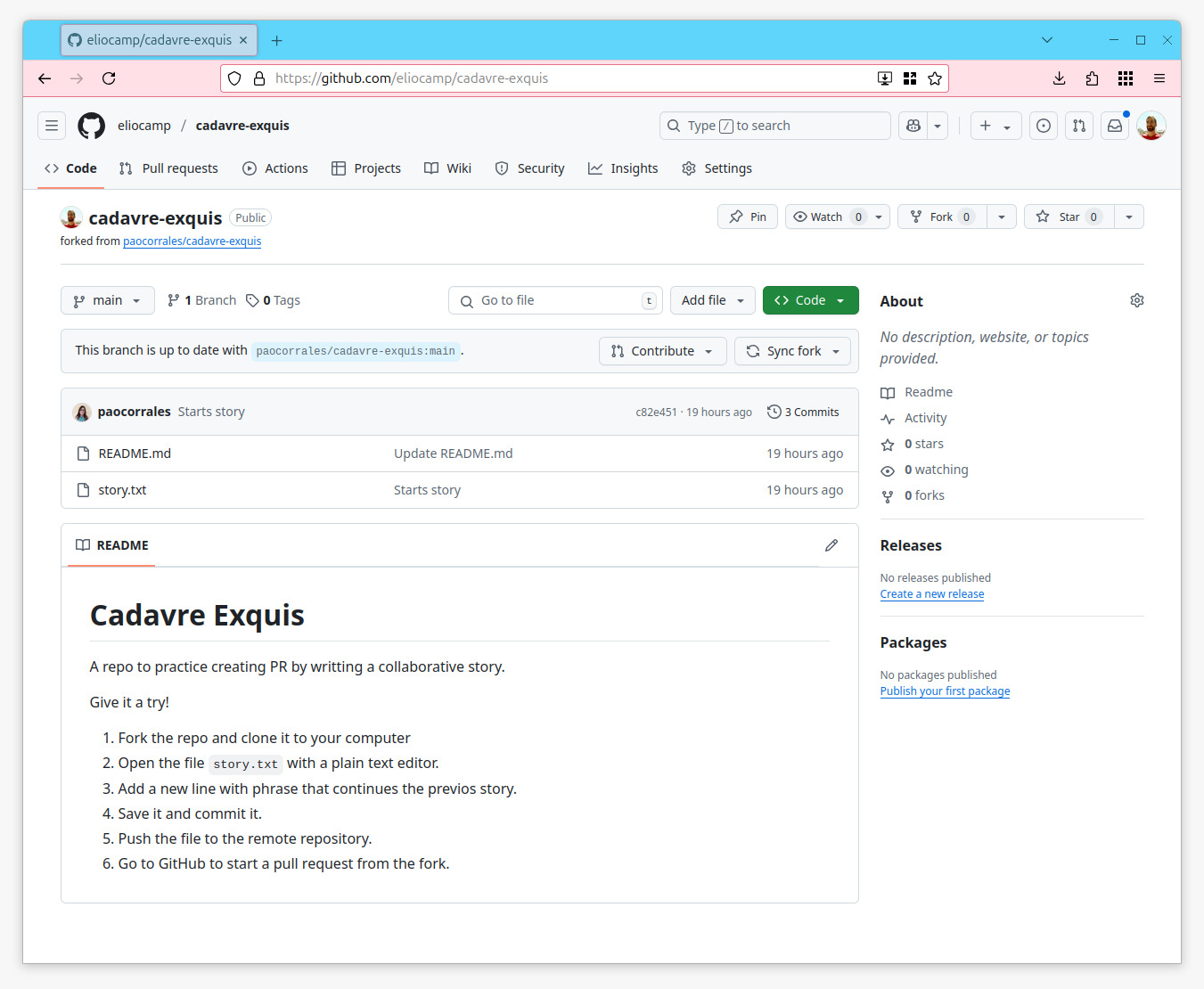Switch to the Code tab

point(70,168)
